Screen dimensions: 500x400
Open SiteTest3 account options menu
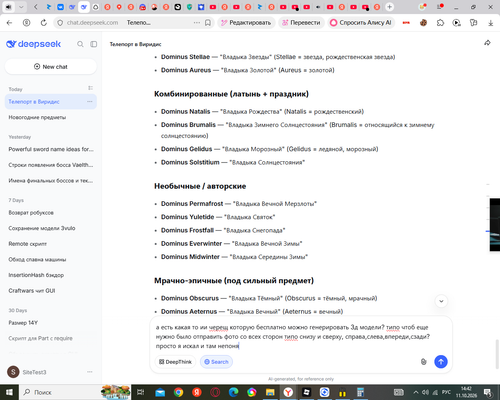(x=90, y=372)
